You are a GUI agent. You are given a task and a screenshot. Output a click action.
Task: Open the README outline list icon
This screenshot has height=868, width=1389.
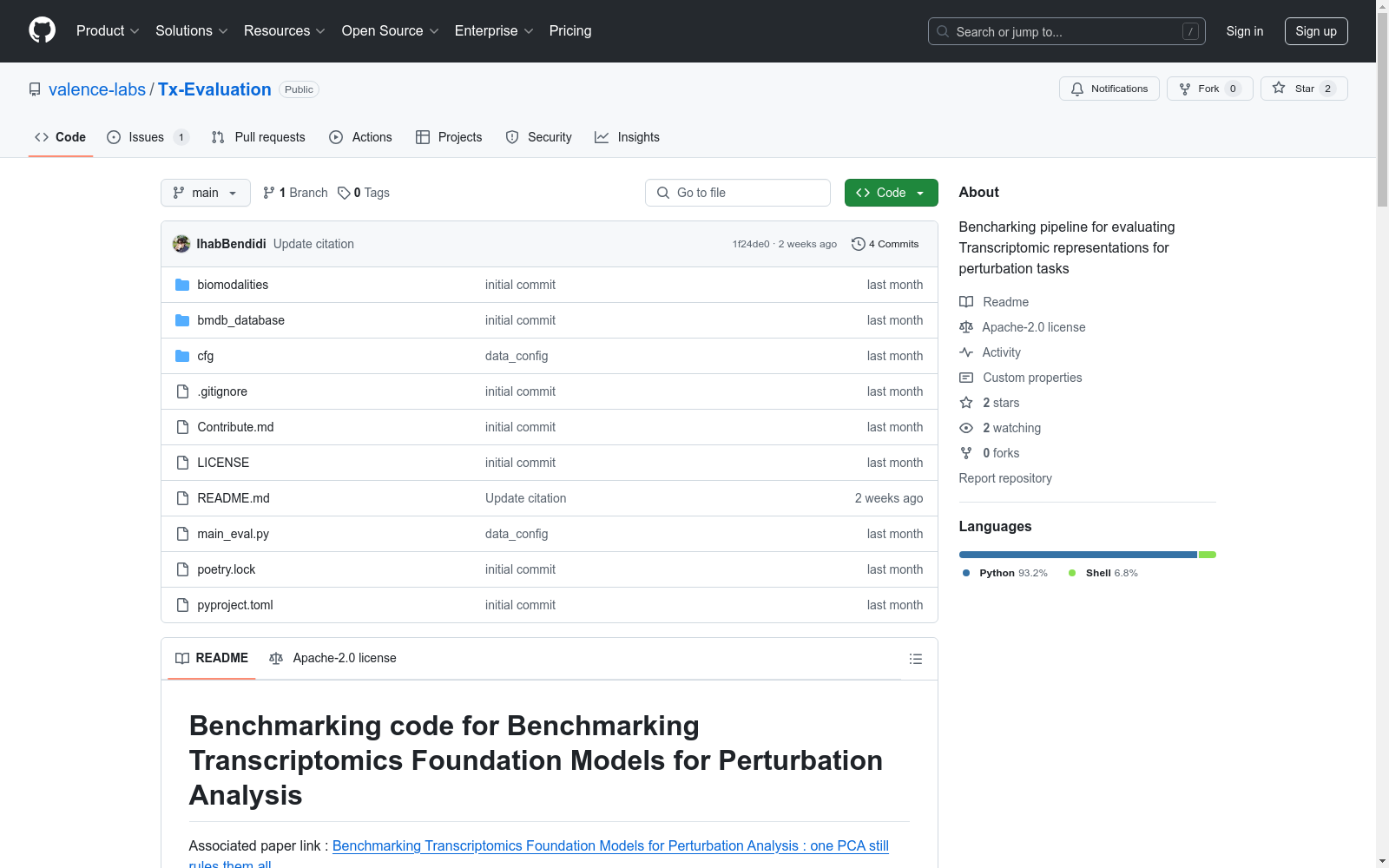coord(915,659)
